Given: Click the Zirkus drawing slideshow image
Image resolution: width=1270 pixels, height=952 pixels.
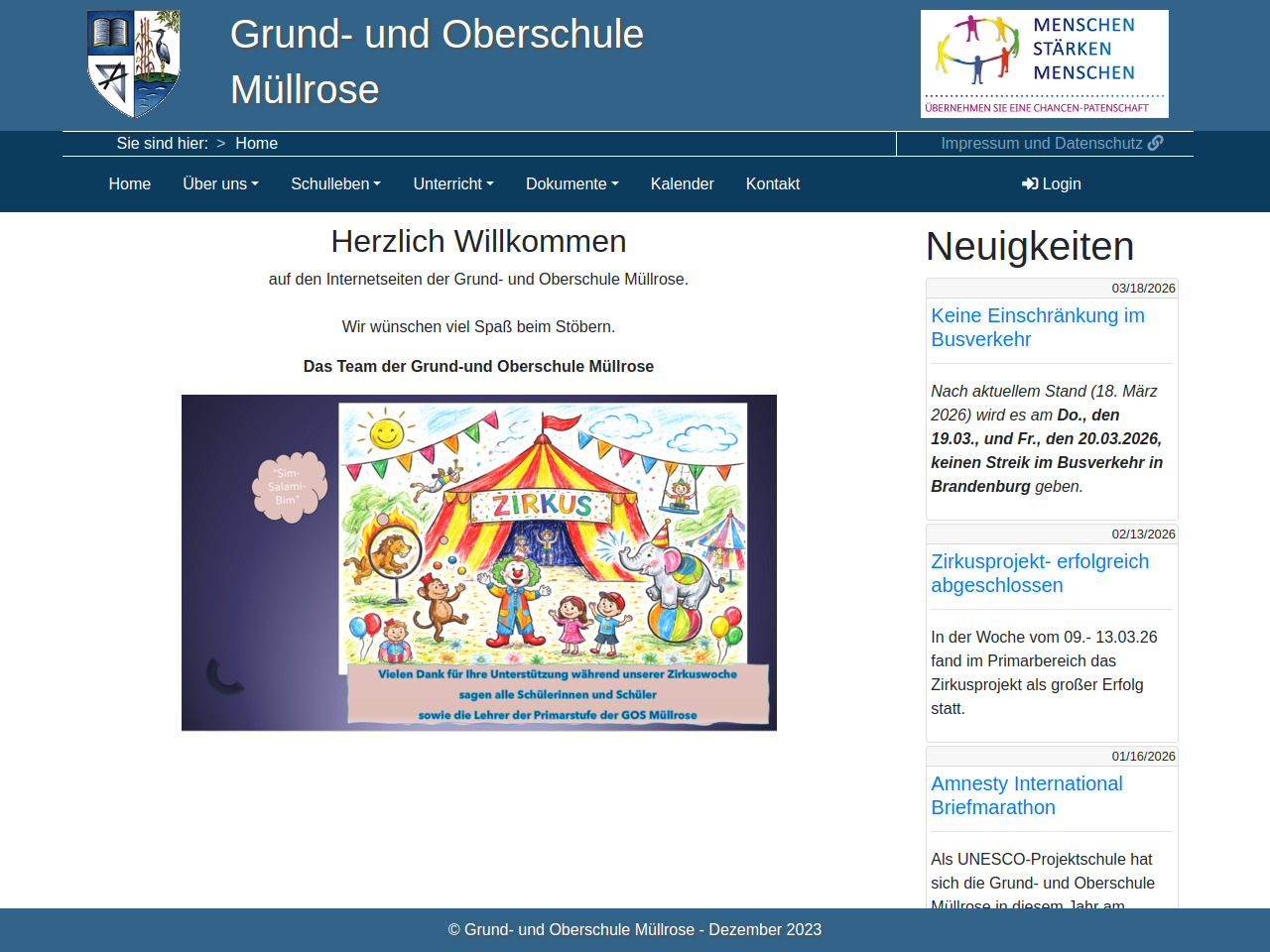Looking at the screenshot, I should 543,535.
